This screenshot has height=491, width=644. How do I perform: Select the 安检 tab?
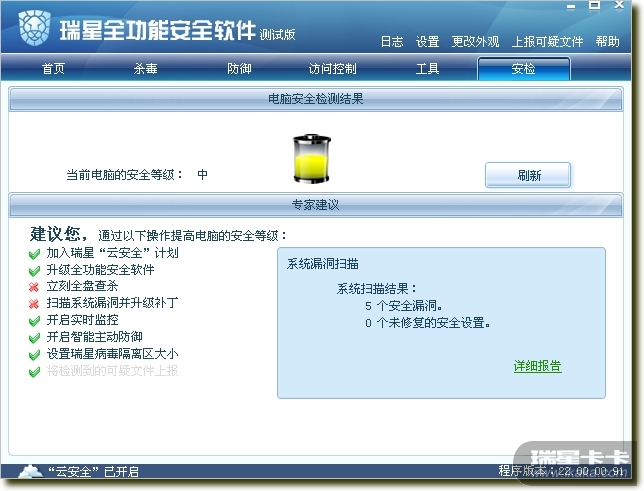(524, 68)
